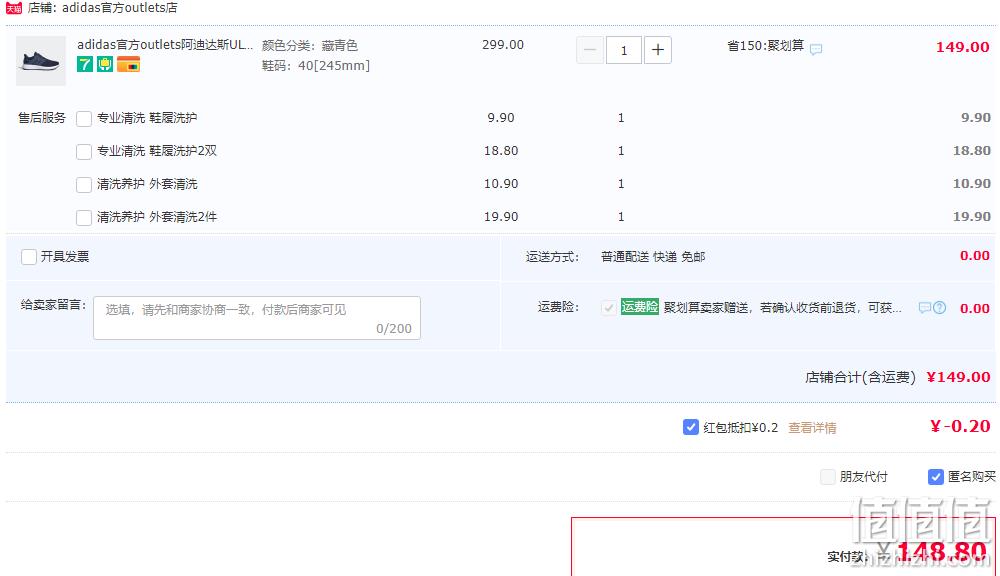Open the 查看详情 link for red packet

812,427
